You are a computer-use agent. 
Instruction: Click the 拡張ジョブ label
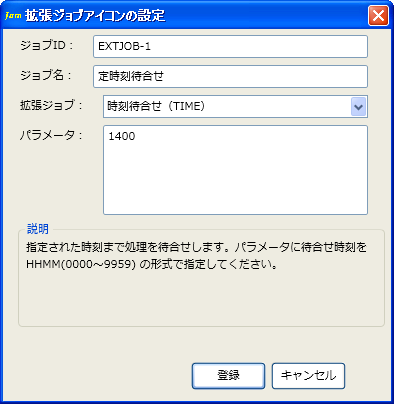(51, 105)
